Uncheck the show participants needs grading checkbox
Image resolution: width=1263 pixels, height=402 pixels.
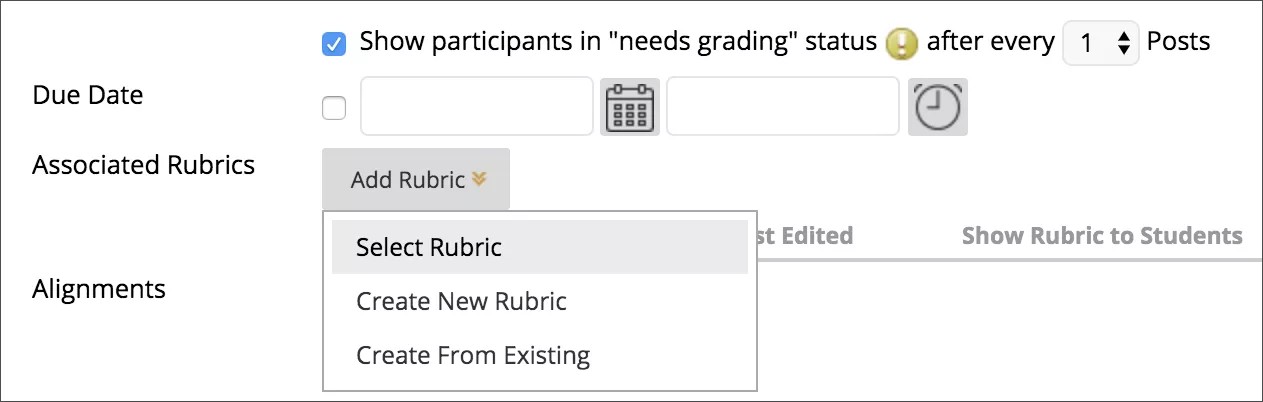pos(335,44)
